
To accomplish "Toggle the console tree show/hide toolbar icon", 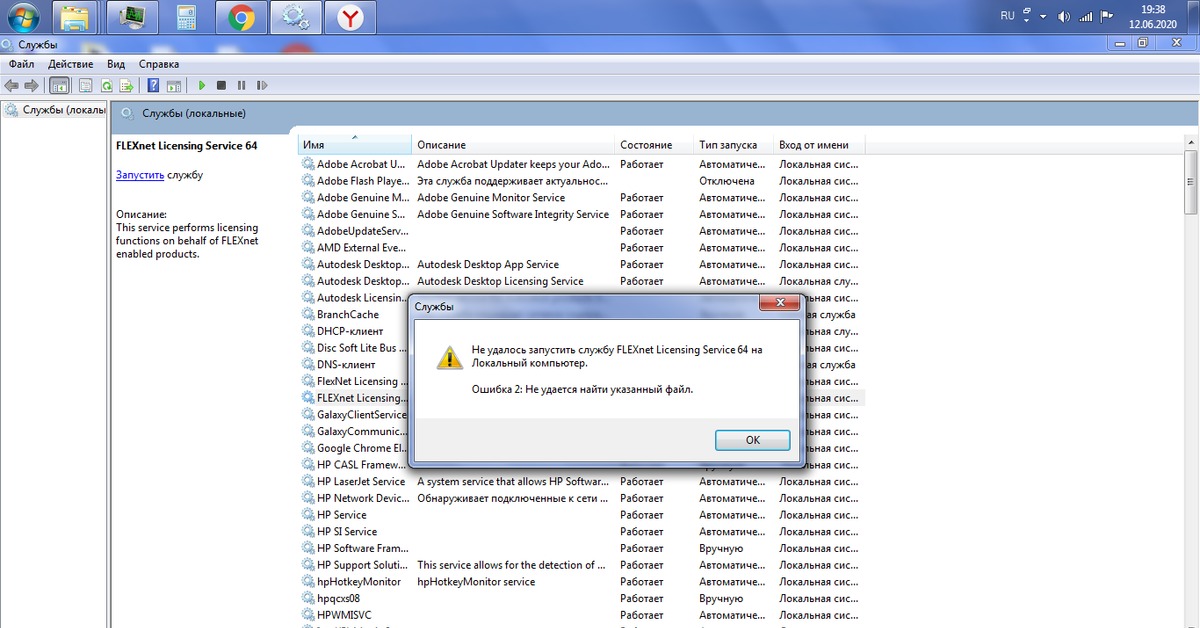I will 59,86.
